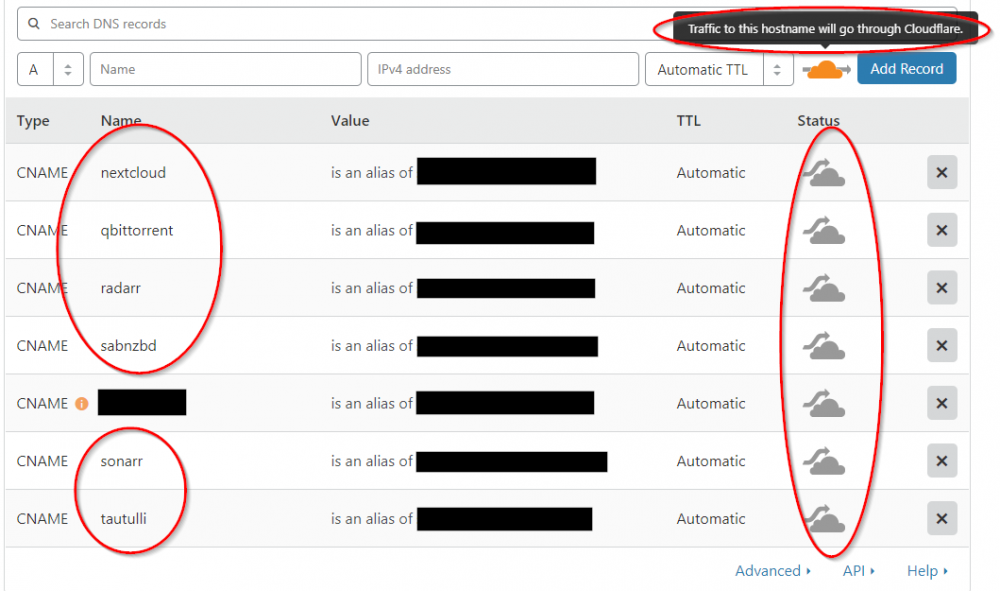Open the Automatic TTL dropdown
This screenshot has width=1000, height=591.
pyautogui.click(x=719, y=69)
